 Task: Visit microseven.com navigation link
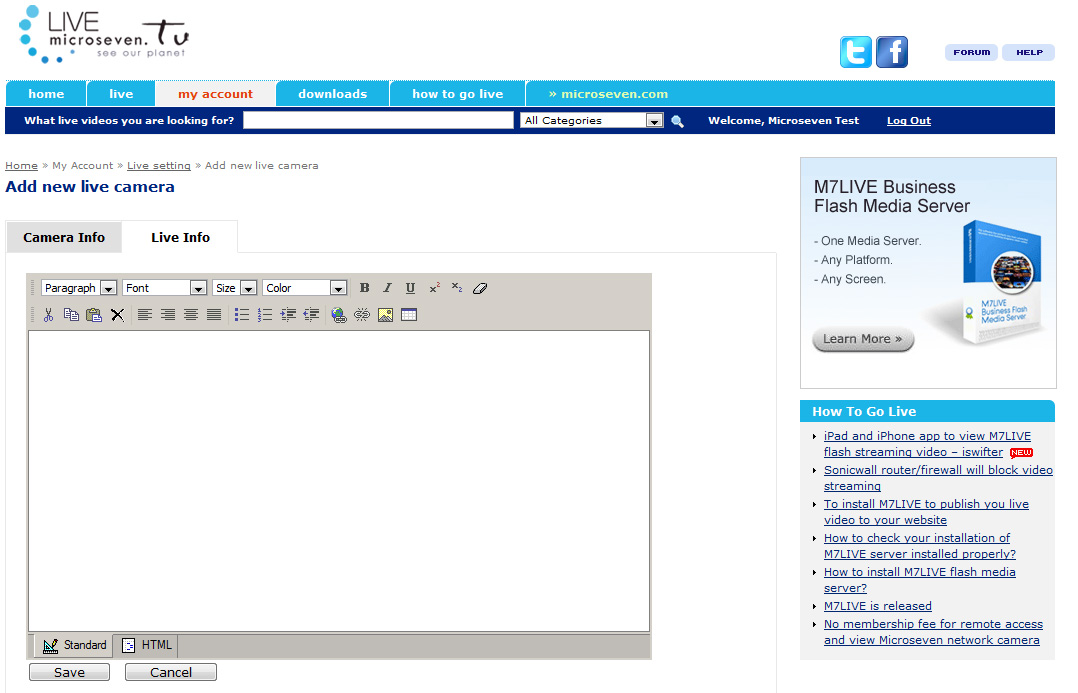pos(608,94)
